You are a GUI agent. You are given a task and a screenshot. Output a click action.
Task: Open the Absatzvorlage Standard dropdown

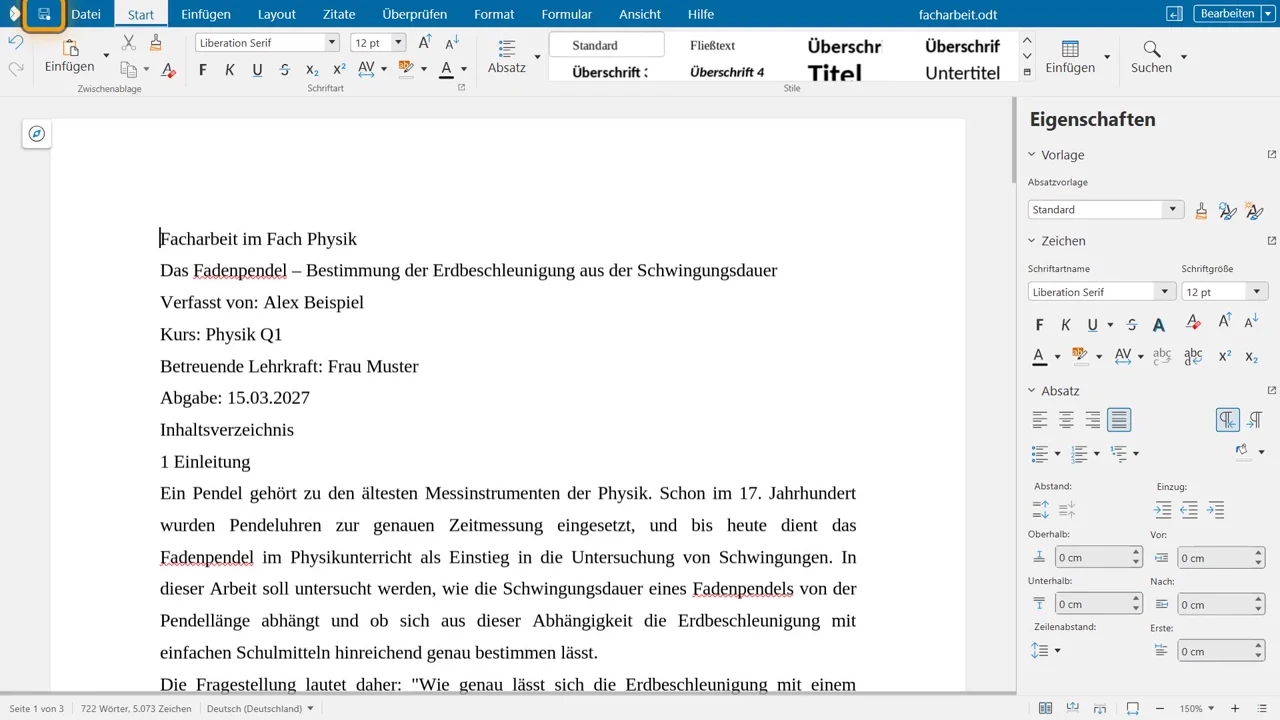(x=1172, y=210)
